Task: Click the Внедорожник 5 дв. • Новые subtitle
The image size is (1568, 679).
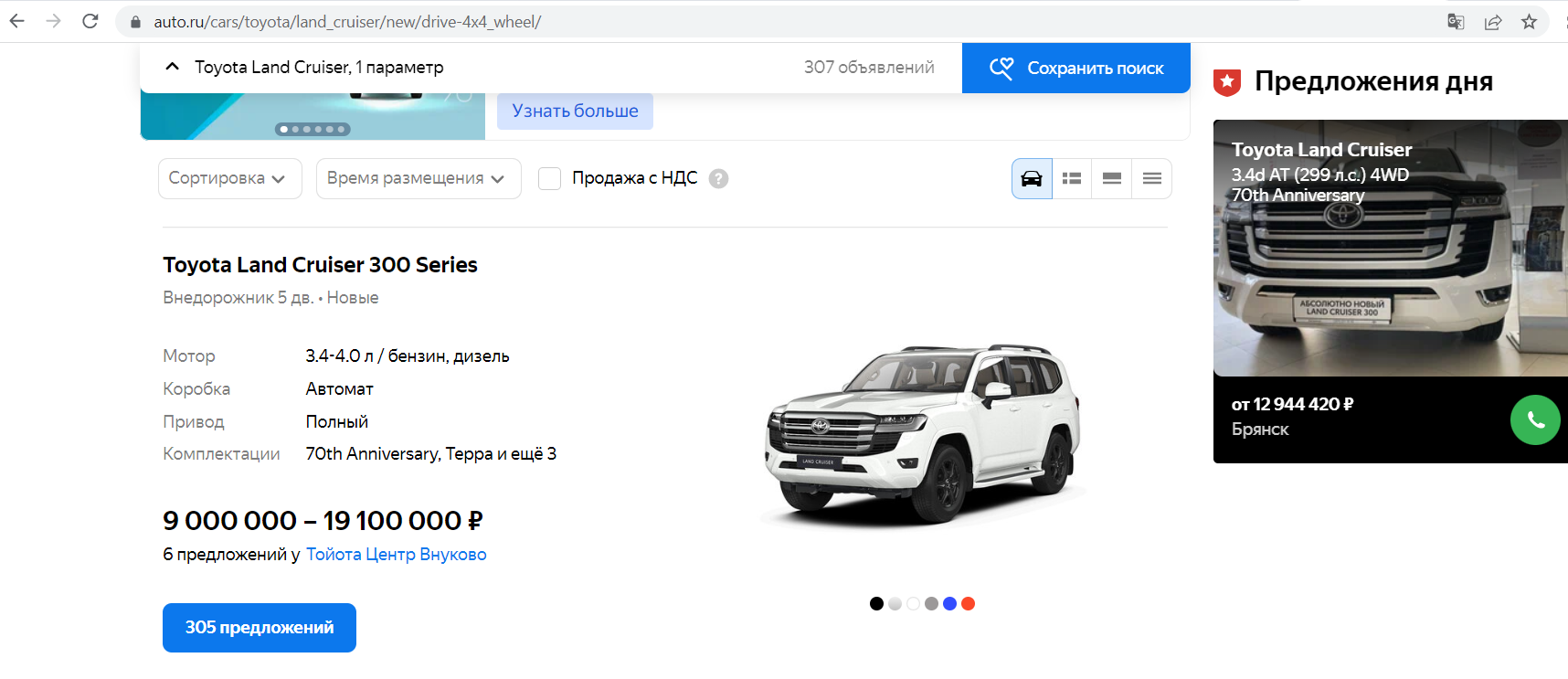Action: (x=270, y=298)
